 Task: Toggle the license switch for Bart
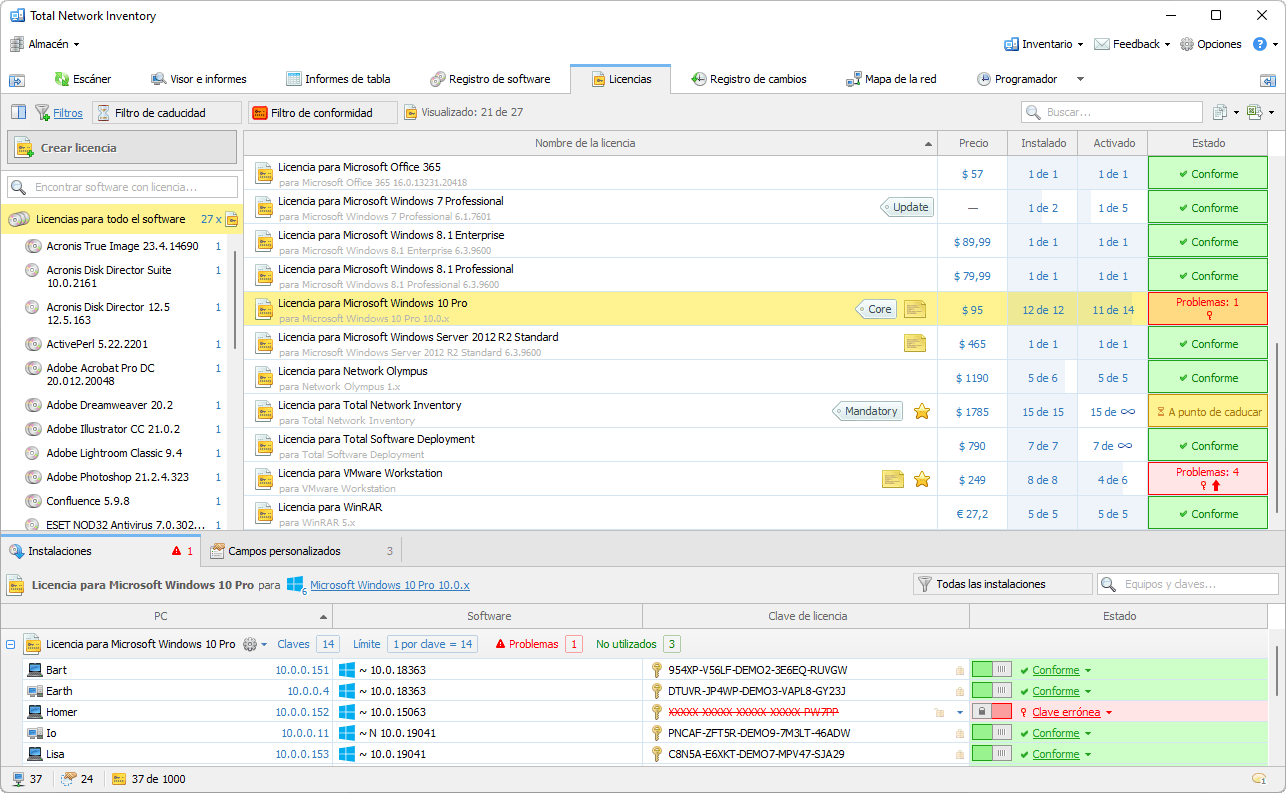pos(991,670)
